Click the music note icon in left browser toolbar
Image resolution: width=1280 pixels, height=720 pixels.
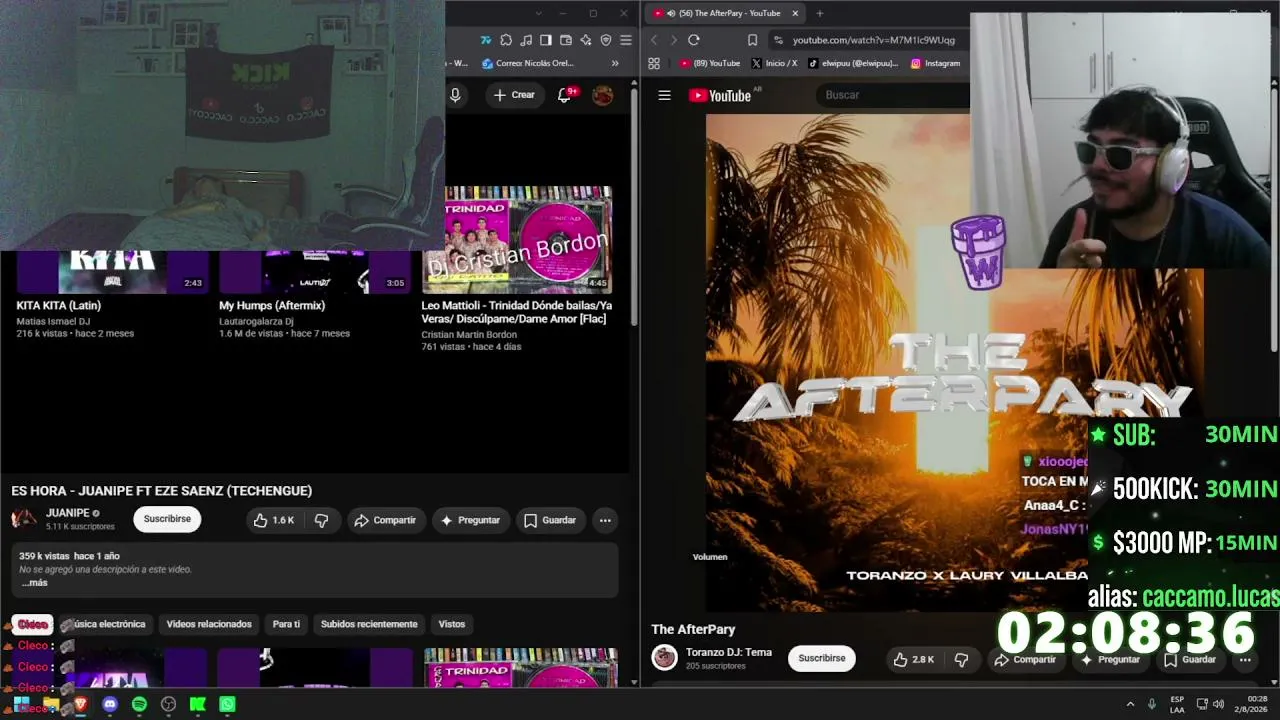pos(526,40)
